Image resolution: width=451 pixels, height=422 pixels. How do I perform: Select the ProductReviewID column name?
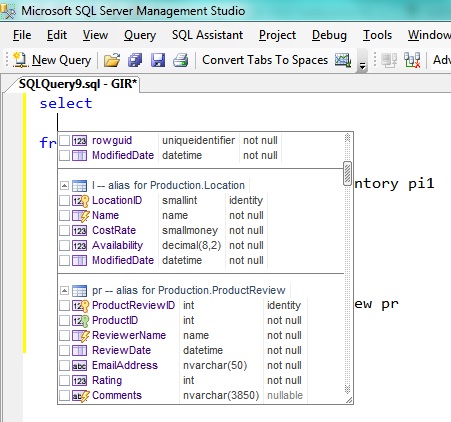tap(133, 305)
